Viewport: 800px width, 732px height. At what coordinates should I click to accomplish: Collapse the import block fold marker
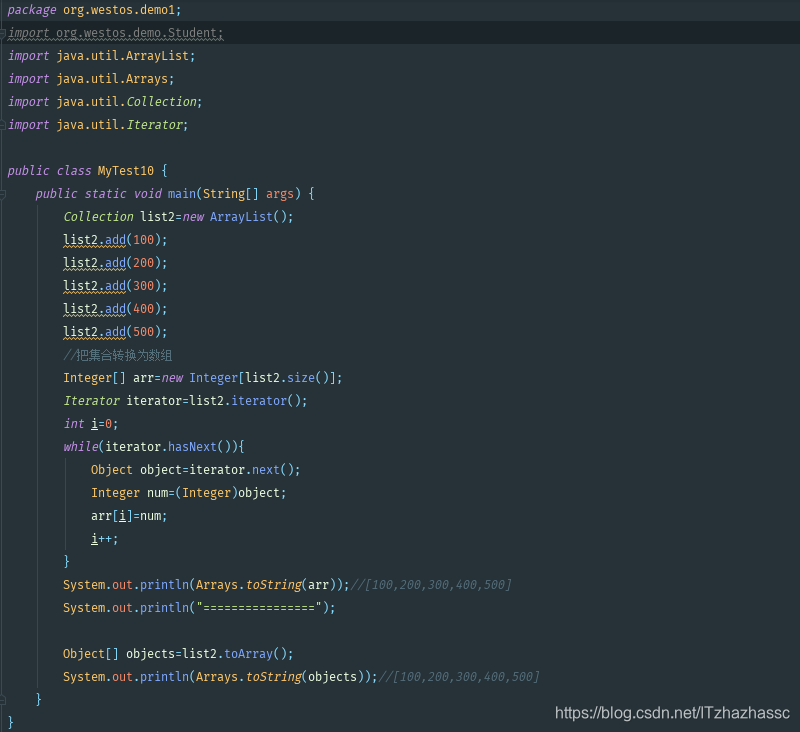3,34
